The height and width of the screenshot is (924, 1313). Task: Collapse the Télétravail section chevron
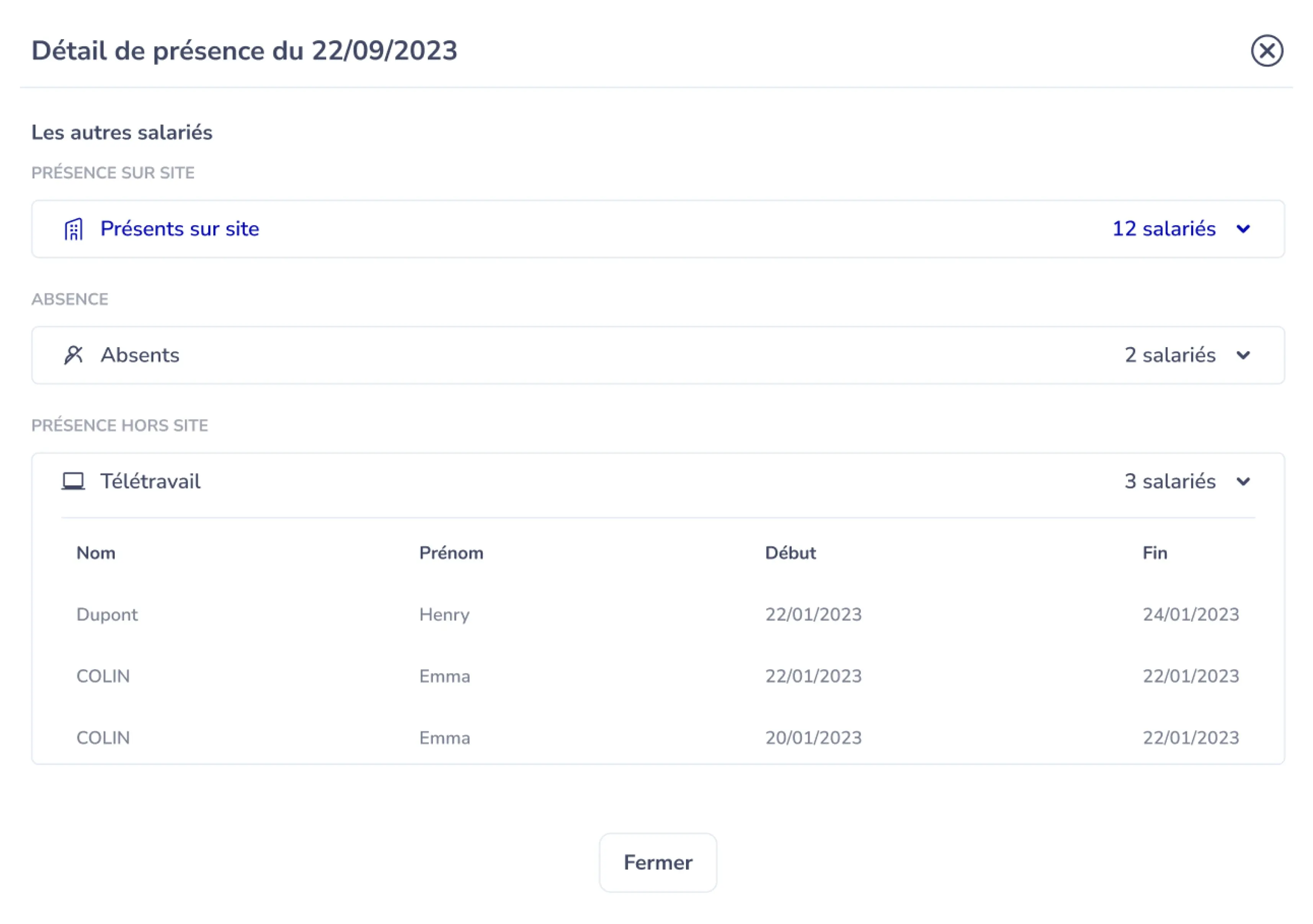click(1243, 482)
